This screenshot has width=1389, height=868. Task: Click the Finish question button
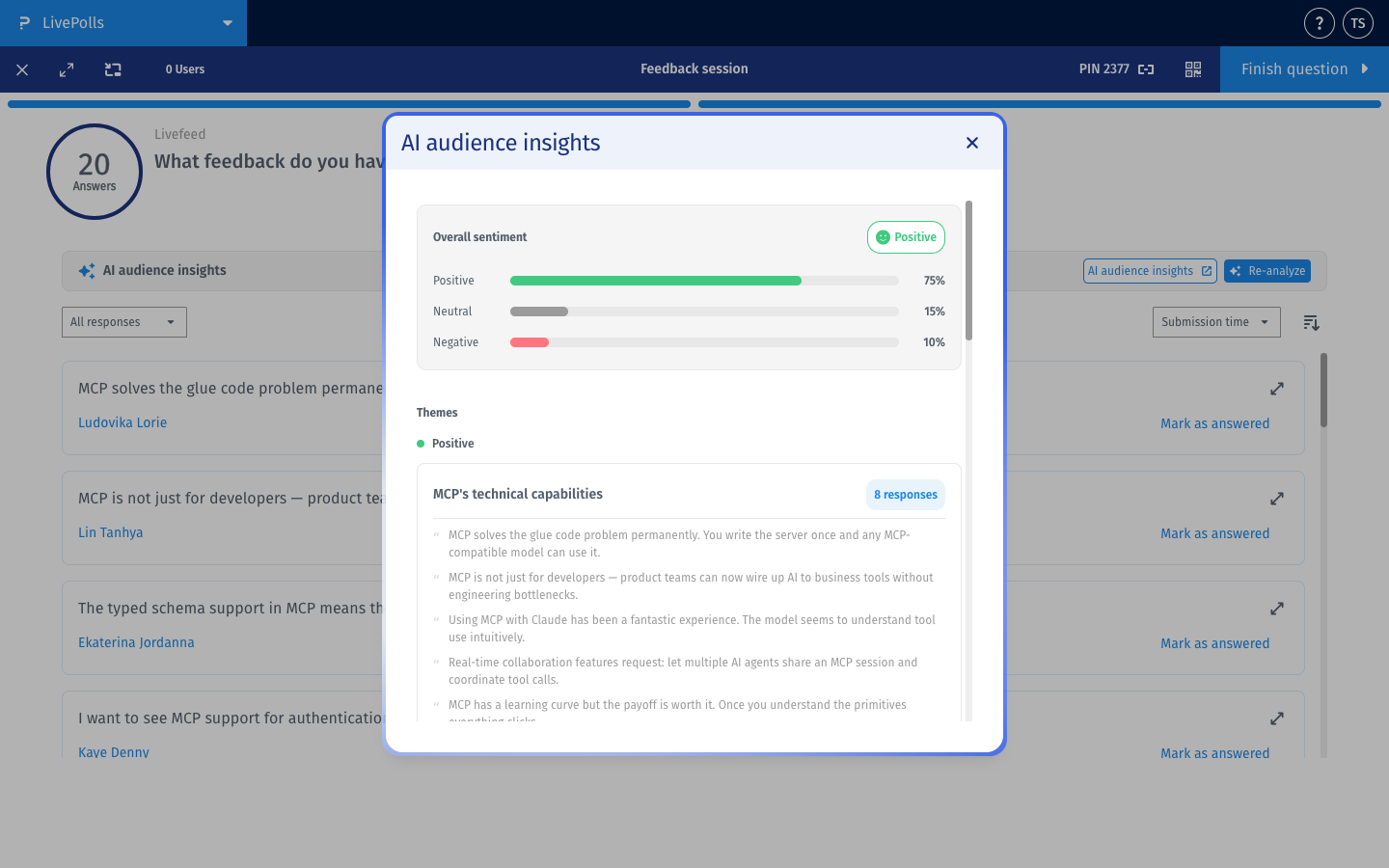click(x=1304, y=69)
